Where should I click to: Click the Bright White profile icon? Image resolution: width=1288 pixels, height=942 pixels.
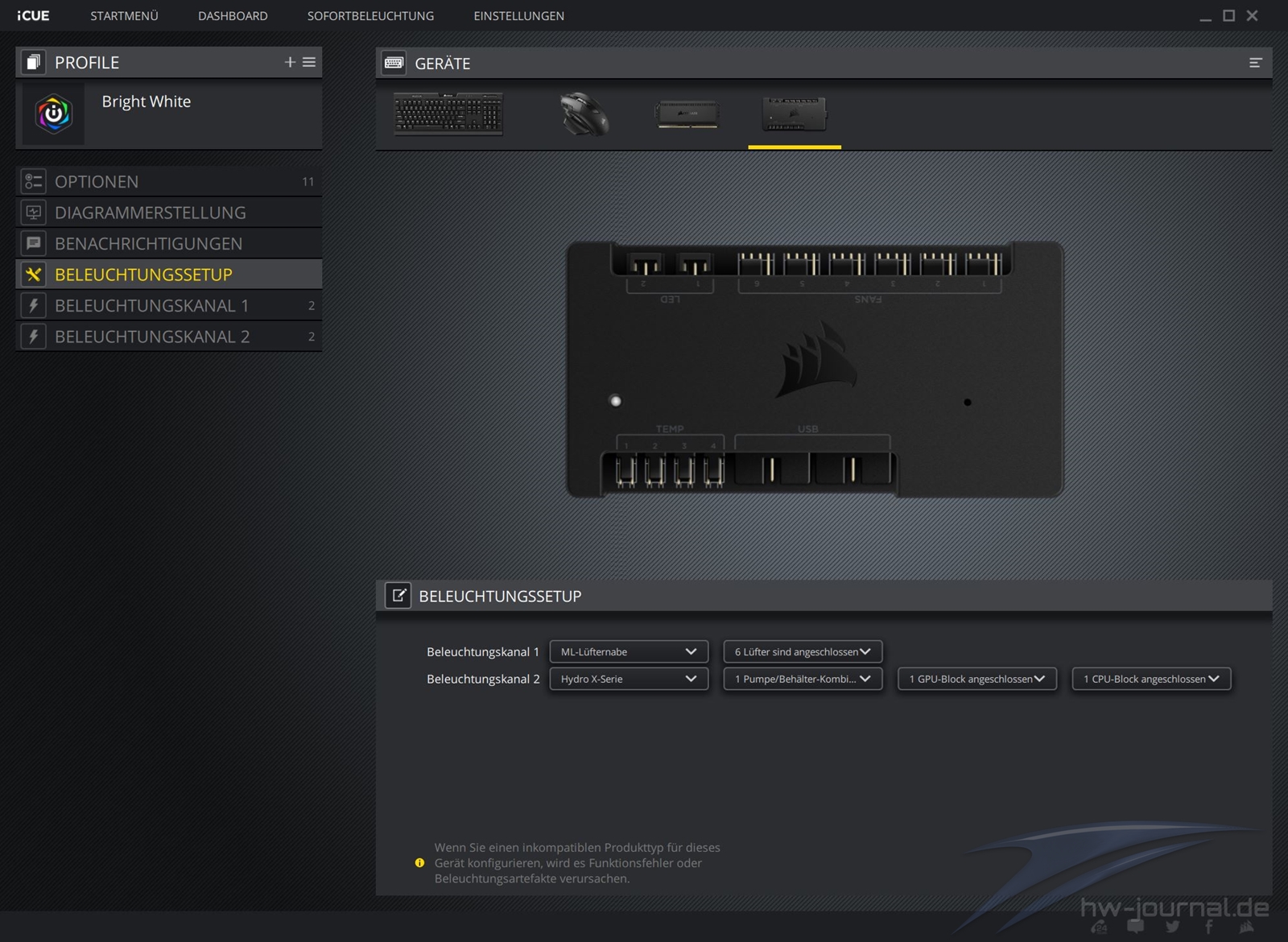click(54, 114)
